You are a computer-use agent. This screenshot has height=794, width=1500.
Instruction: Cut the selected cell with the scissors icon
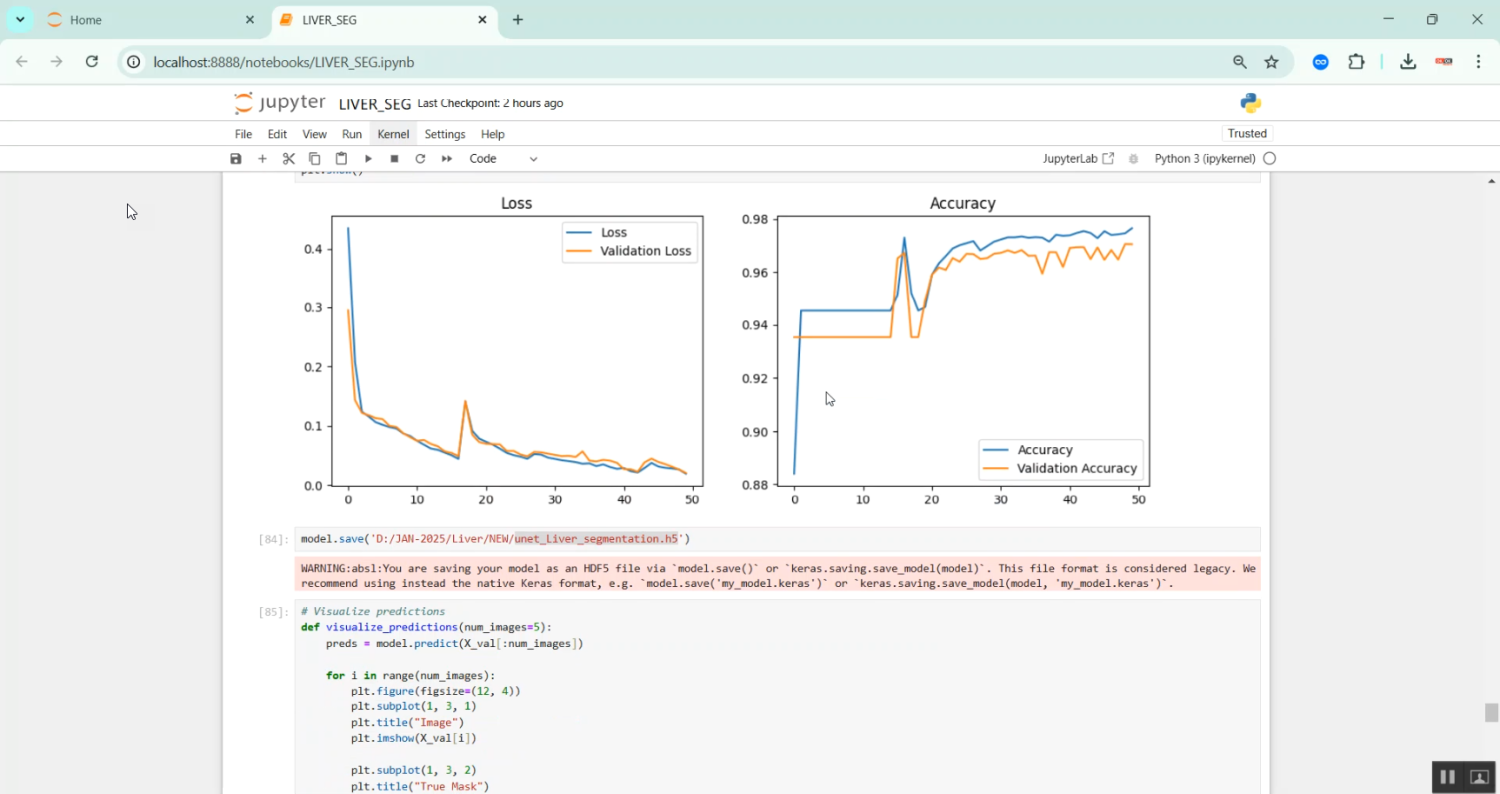[288, 159]
